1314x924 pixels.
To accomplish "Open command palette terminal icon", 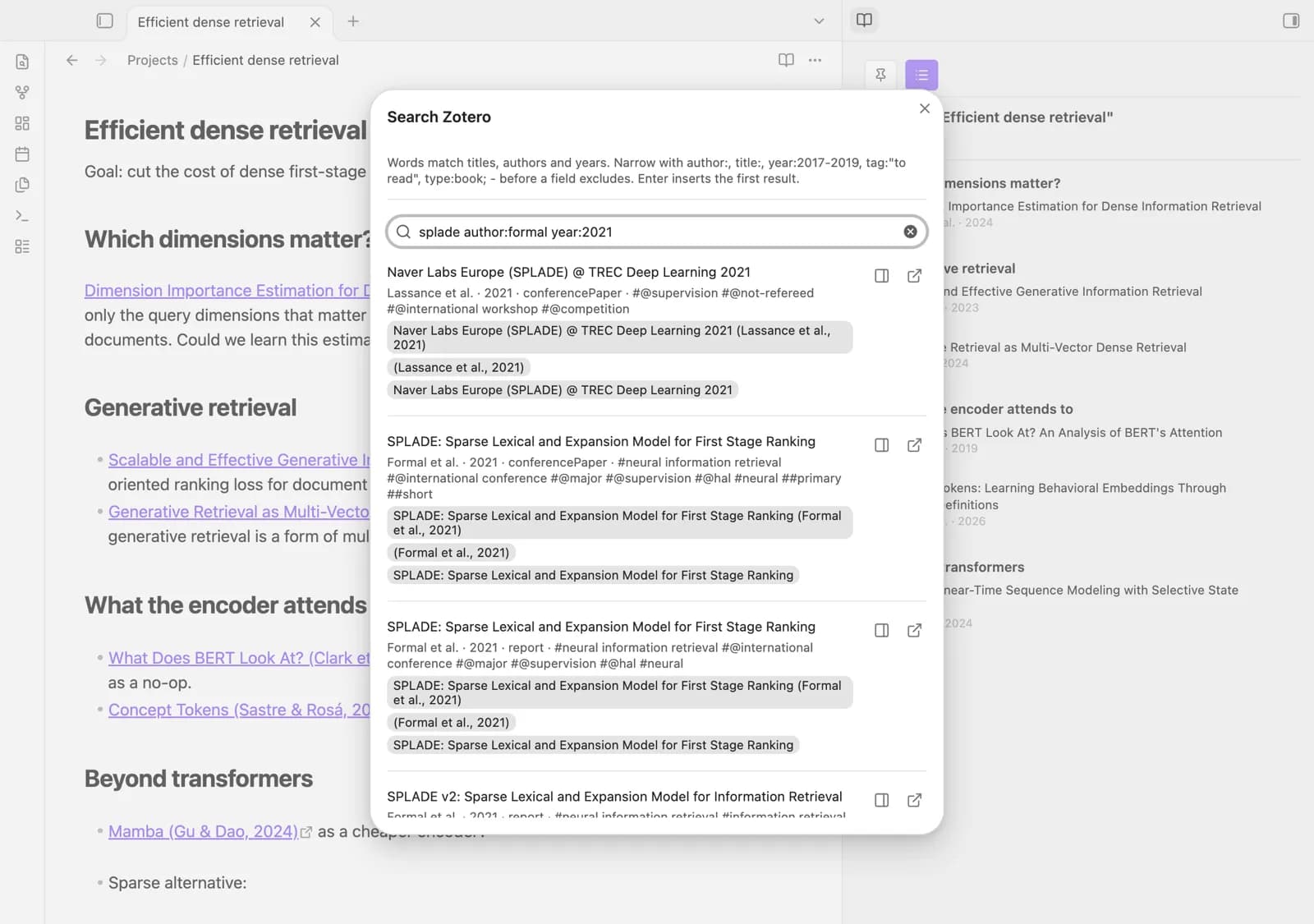I will 22,215.
